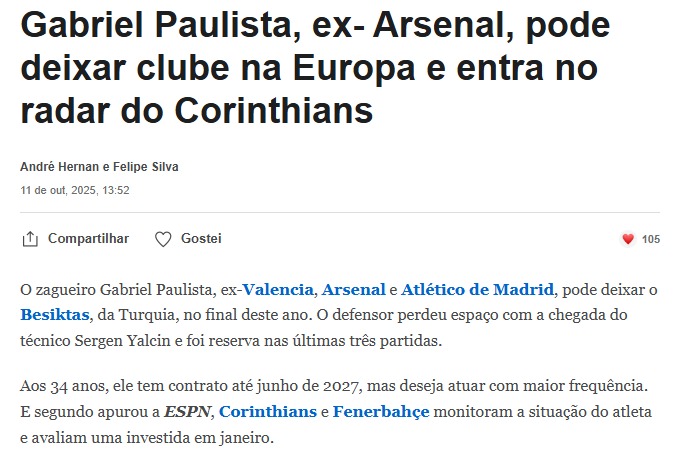Open the Atlético de Madrid link
The width and height of the screenshot is (687, 467).
pos(477,290)
